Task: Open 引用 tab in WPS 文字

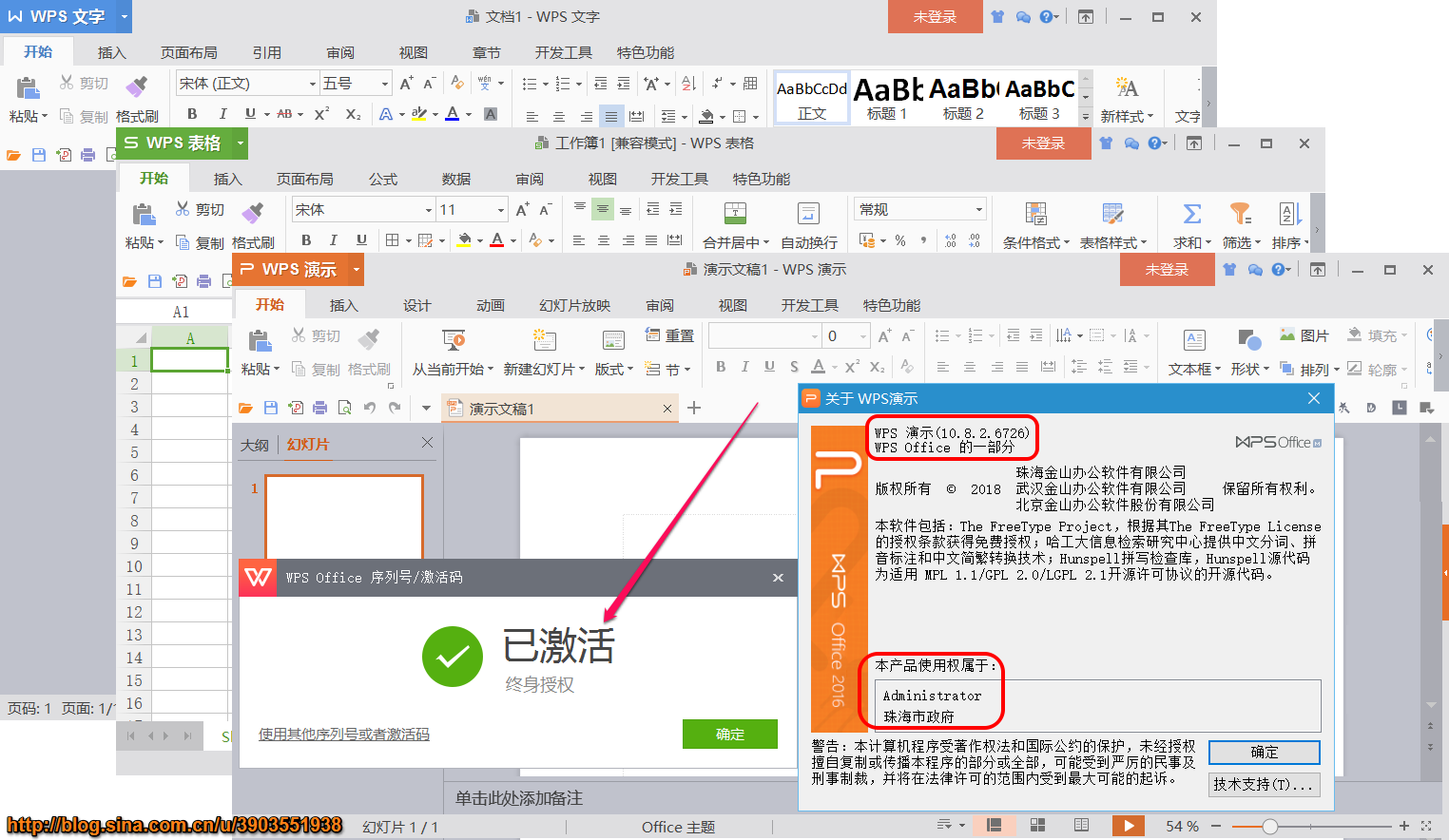Action: tap(266, 52)
